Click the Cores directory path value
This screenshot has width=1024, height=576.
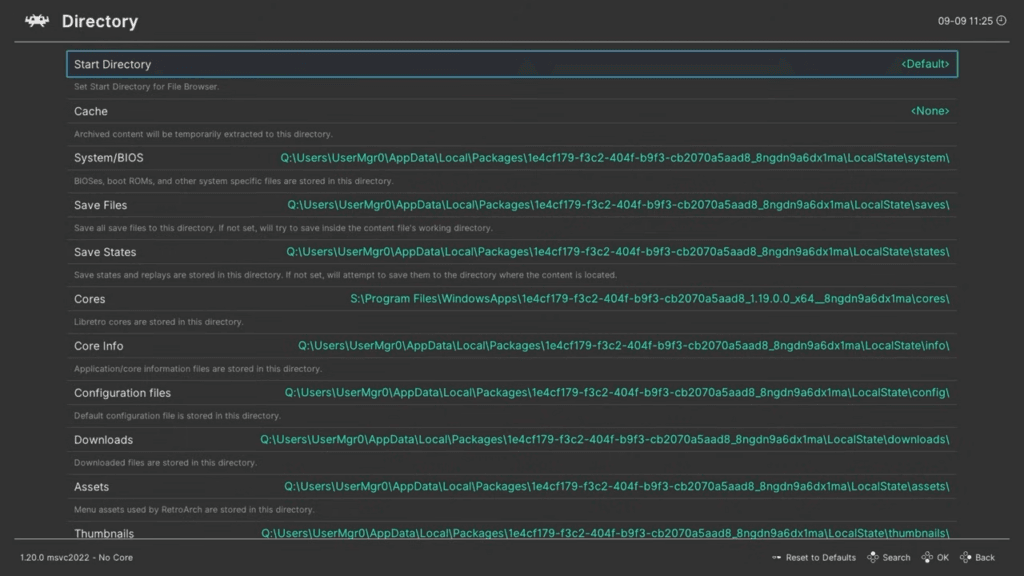(649, 299)
